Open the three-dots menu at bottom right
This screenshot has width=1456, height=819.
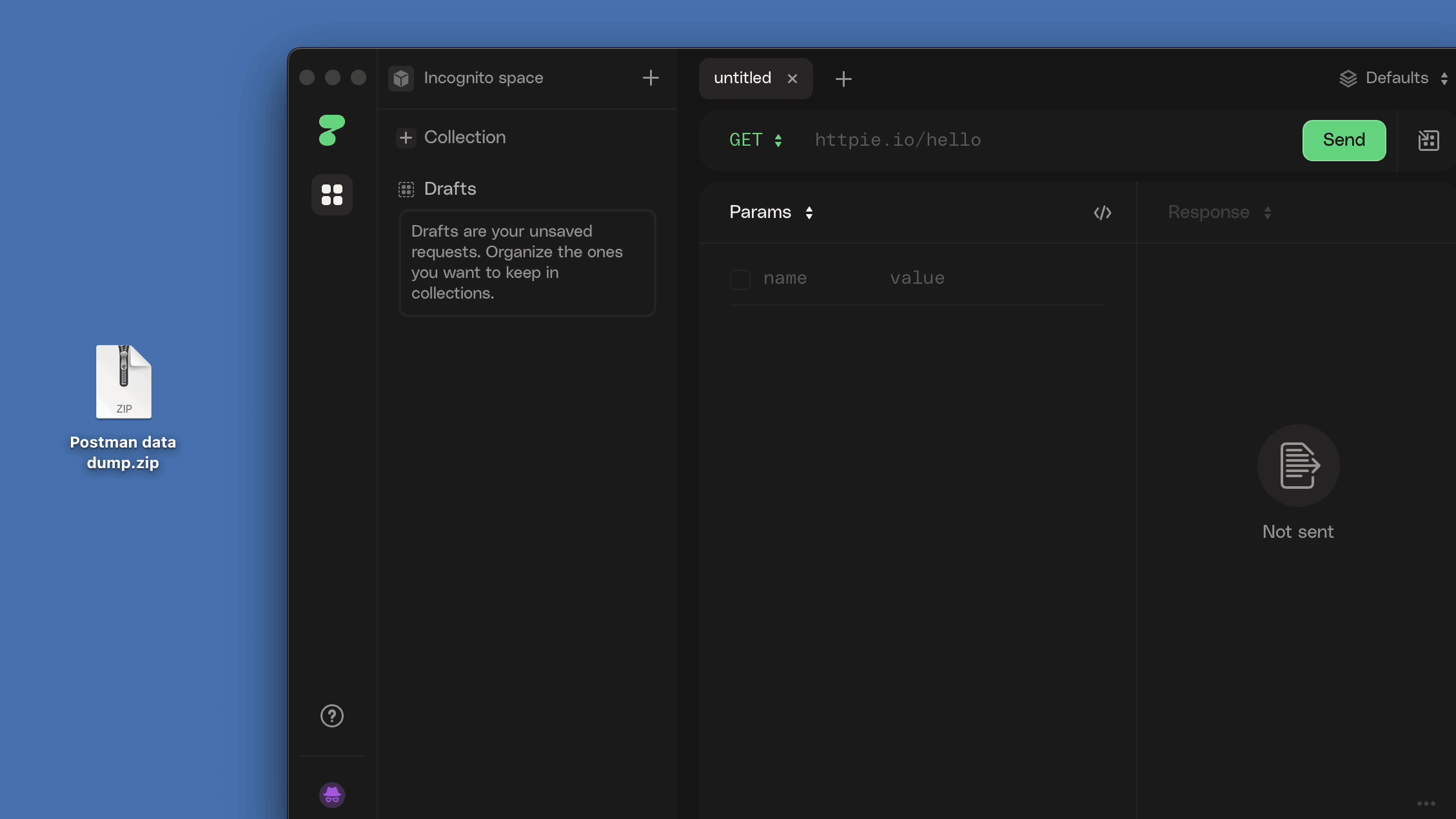pos(1426,804)
